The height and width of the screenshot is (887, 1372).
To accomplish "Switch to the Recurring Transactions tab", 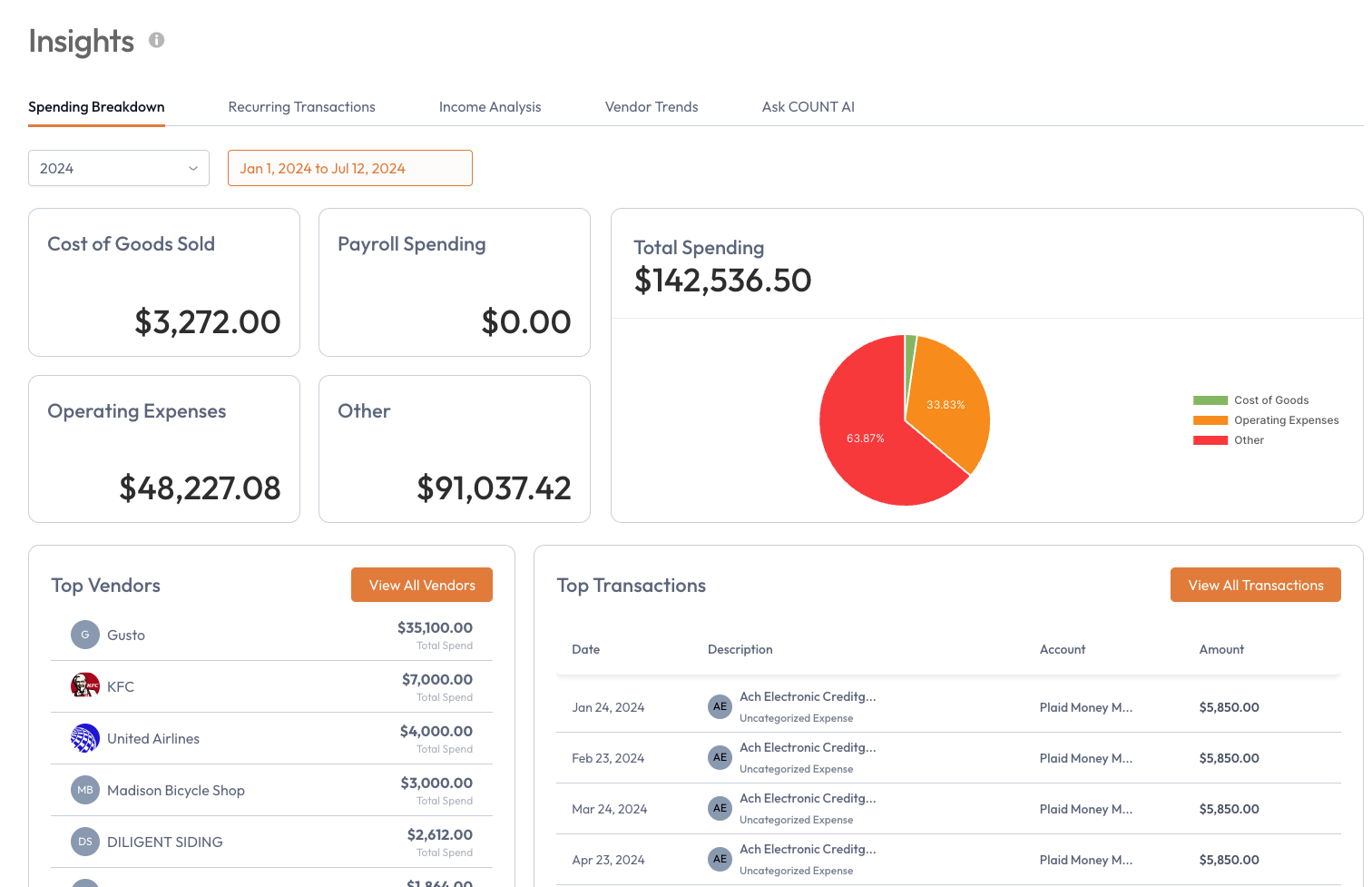I will point(301,107).
